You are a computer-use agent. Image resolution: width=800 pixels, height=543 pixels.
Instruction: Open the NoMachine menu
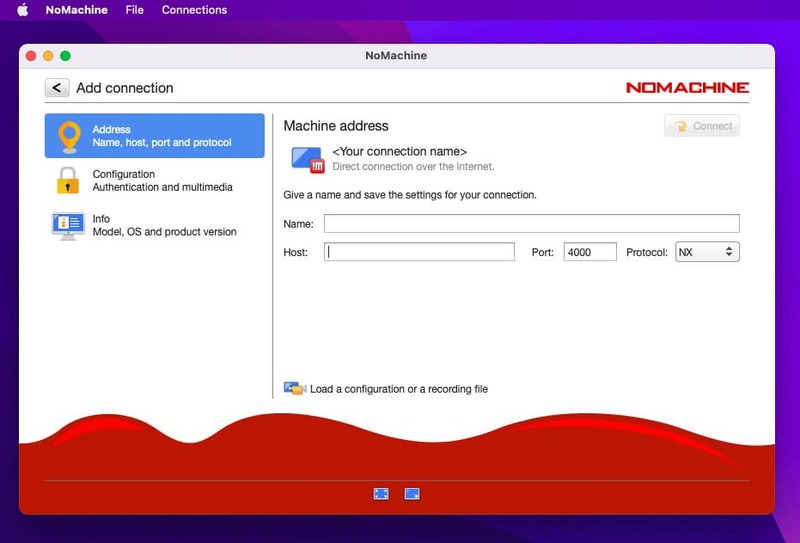pos(77,10)
